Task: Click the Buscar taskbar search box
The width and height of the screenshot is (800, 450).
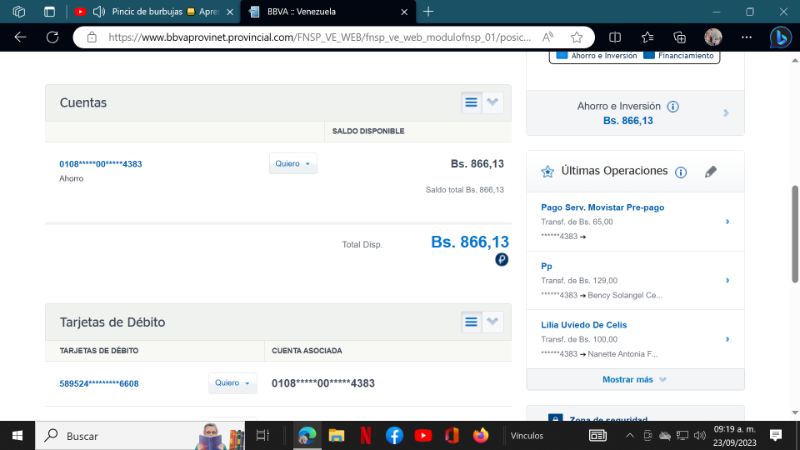Action: click(x=140, y=436)
